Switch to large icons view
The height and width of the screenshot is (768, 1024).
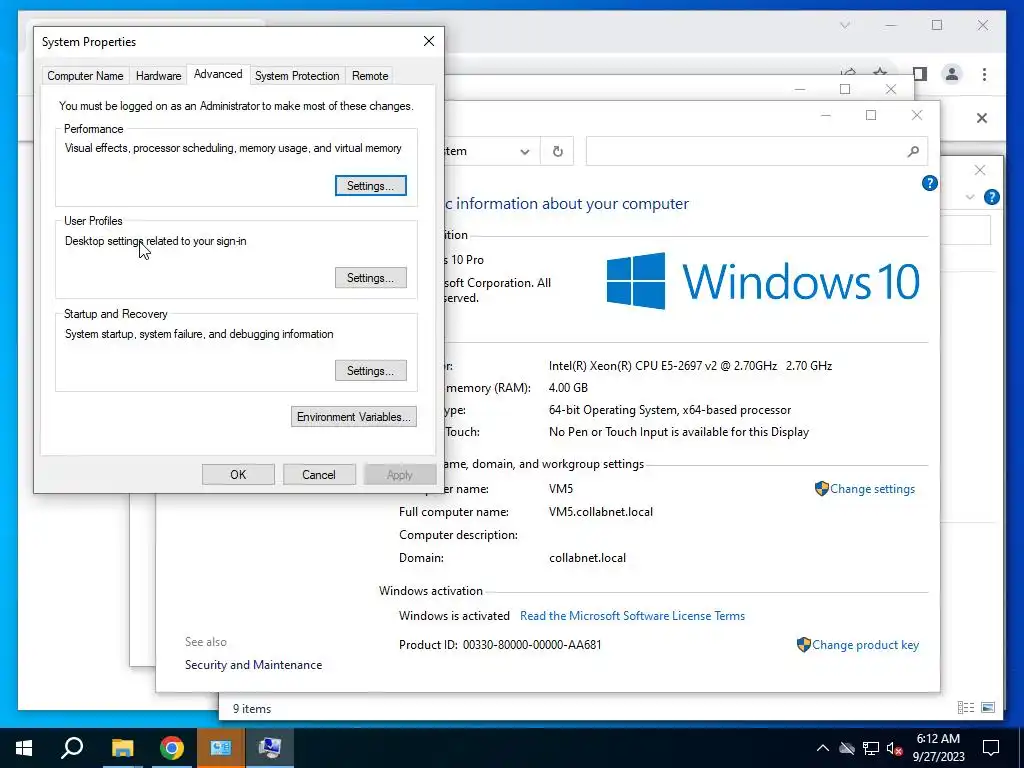point(988,707)
